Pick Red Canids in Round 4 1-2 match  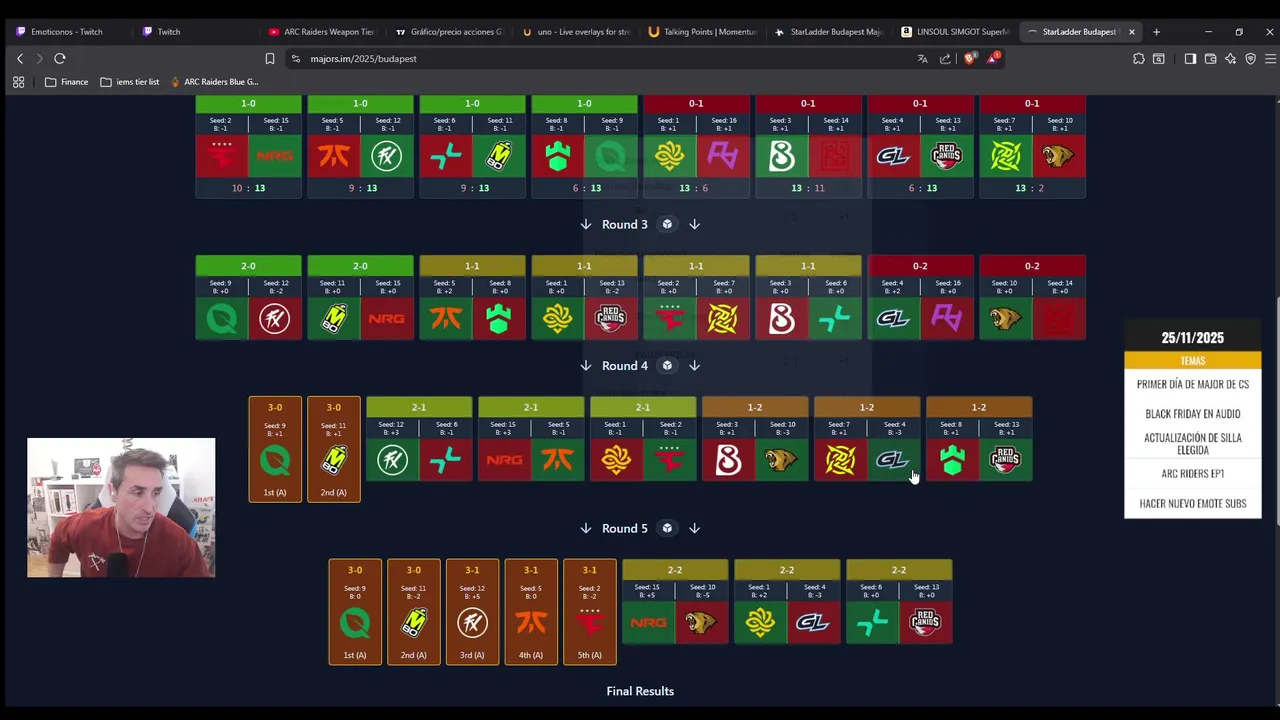(x=1005, y=460)
